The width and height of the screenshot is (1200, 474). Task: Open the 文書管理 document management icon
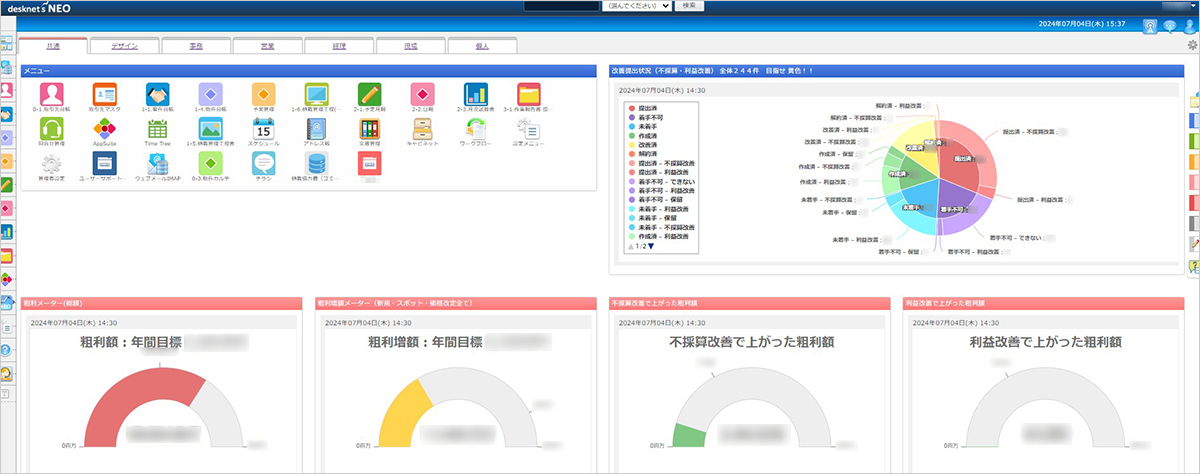370,130
